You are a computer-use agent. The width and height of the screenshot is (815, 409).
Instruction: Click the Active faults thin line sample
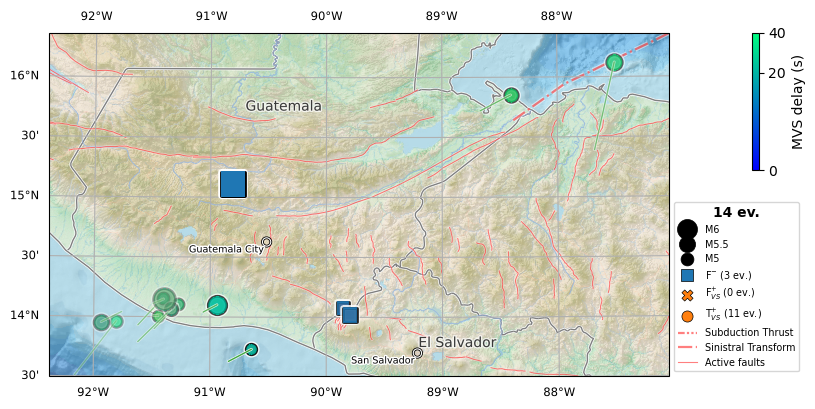tap(687, 362)
